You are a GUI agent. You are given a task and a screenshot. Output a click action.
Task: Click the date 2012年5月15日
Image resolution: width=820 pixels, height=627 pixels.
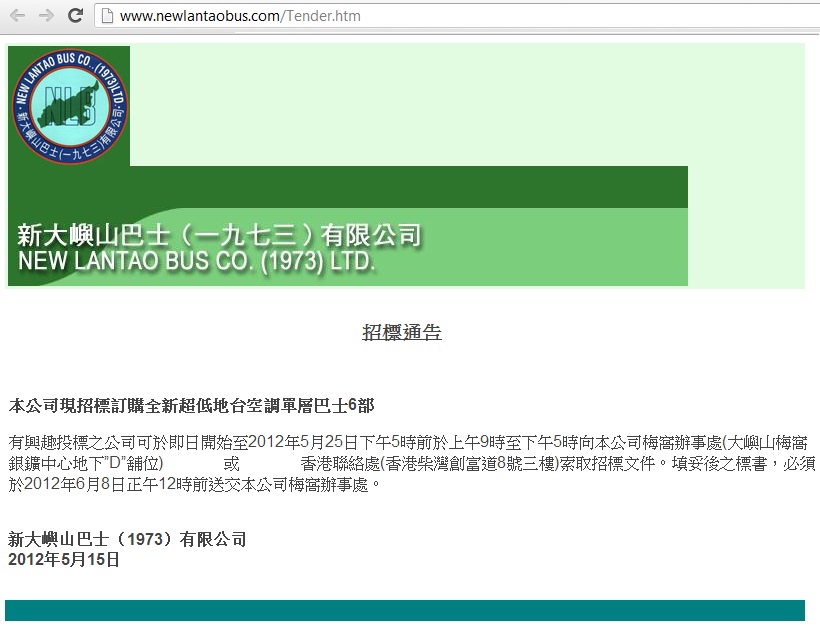coord(64,560)
